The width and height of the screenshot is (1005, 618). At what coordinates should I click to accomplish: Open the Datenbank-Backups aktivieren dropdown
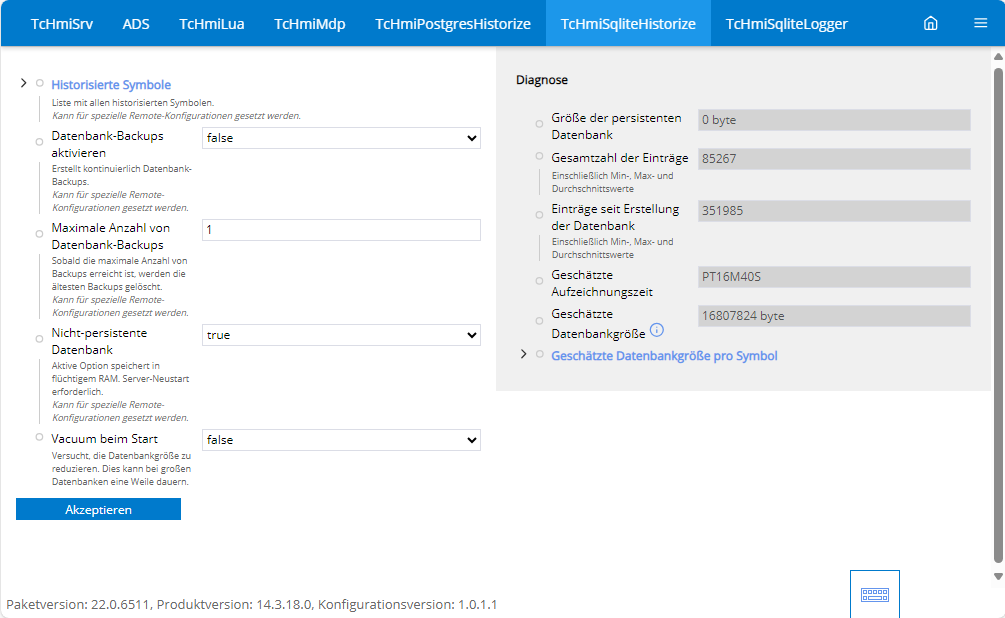pos(341,138)
